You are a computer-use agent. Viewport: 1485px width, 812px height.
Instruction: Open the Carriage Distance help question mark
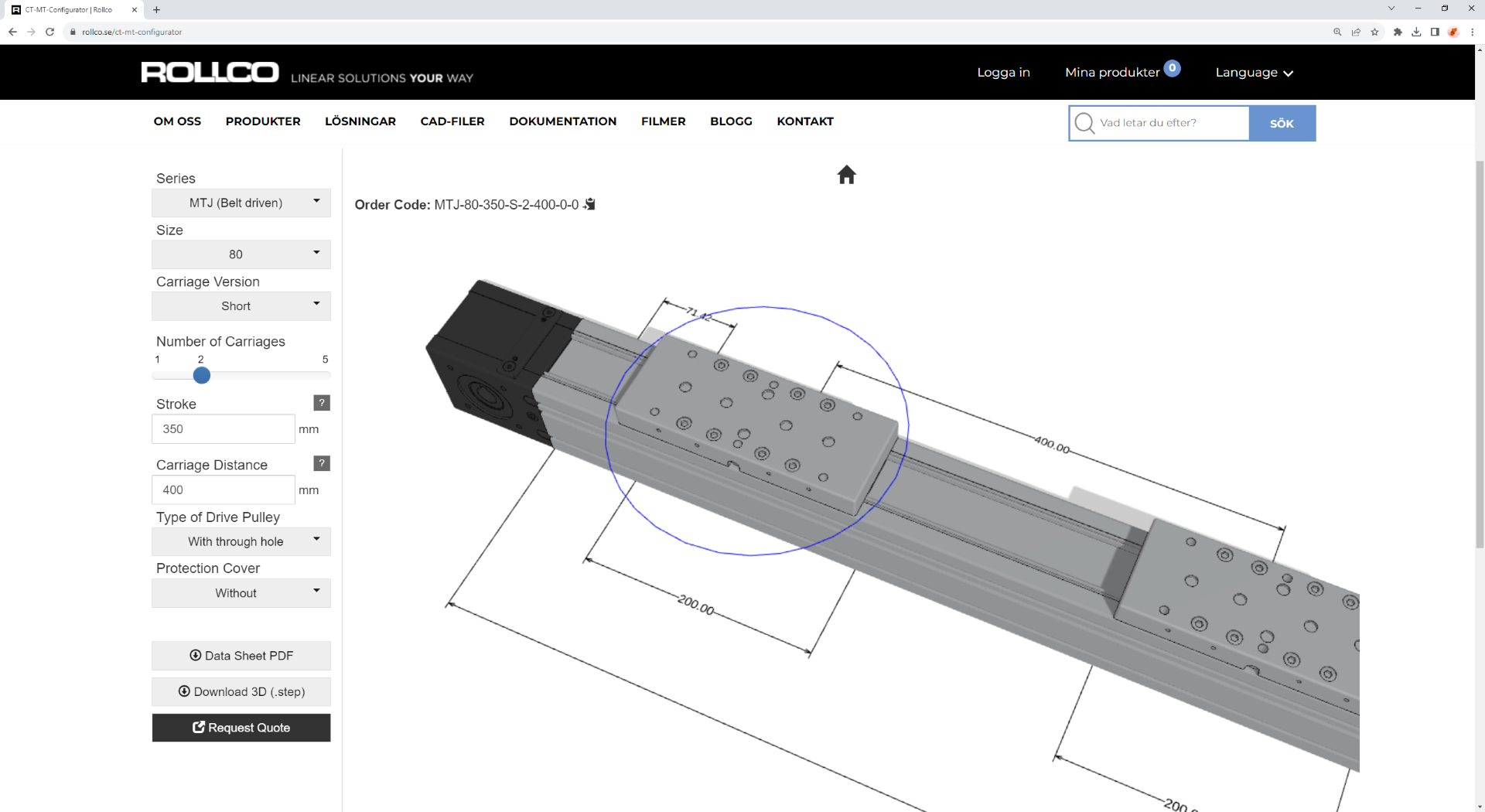coord(322,463)
